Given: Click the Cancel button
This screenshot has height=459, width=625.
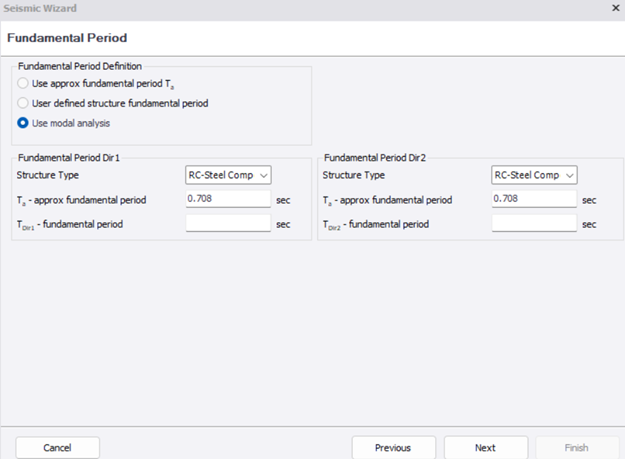Looking at the screenshot, I should (57, 448).
